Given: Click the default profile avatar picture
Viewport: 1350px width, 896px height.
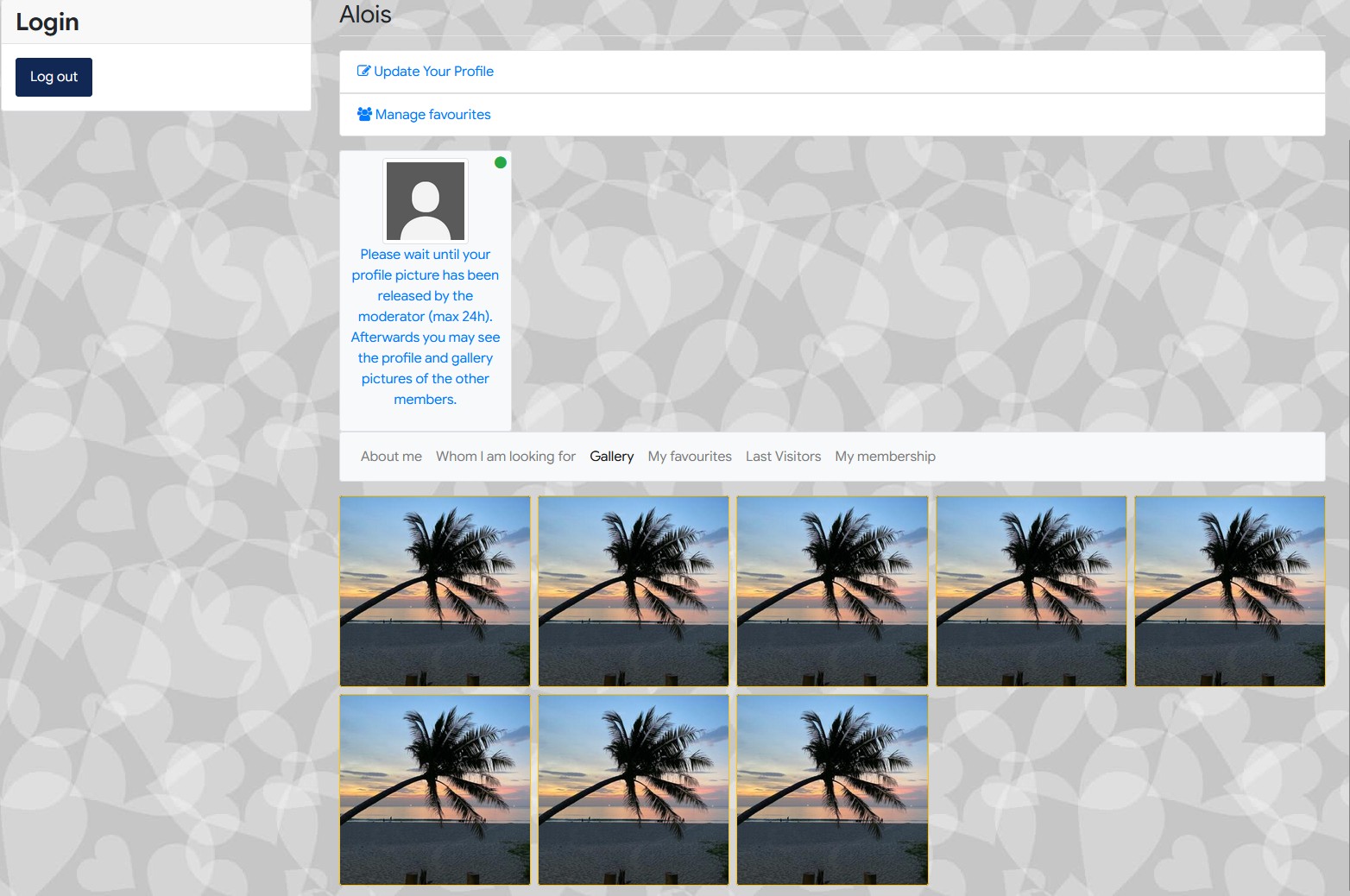Looking at the screenshot, I should (x=426, y=200).
